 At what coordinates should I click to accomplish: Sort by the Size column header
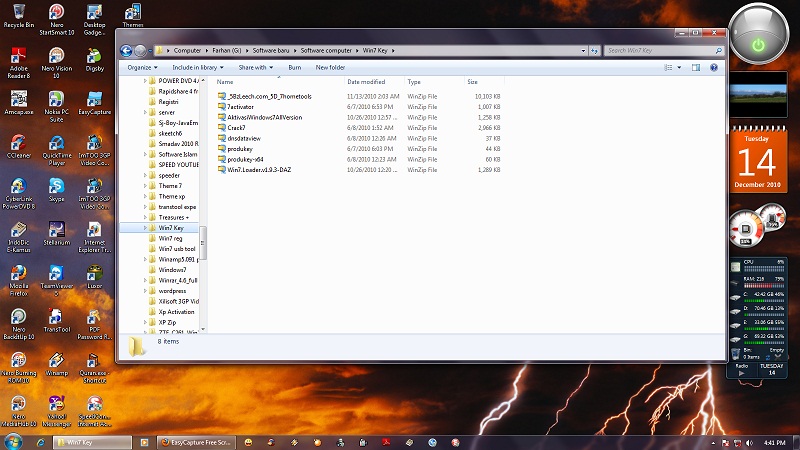(x=484, y=82)
